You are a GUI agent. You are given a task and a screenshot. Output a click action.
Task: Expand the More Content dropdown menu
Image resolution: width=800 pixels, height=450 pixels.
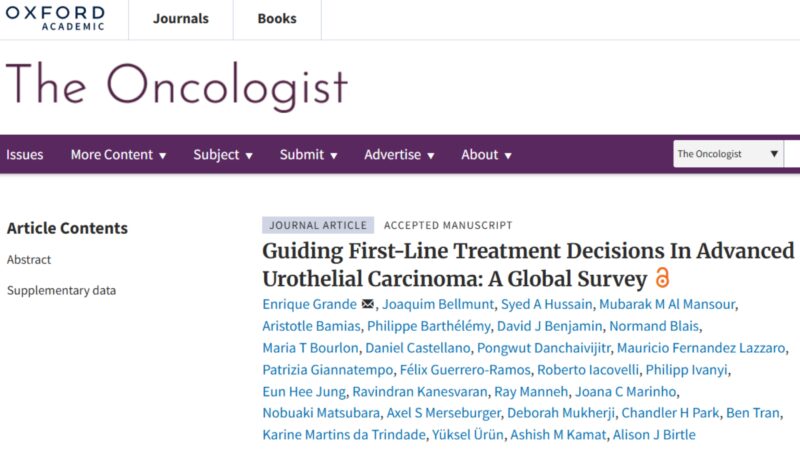pos(118,155)
